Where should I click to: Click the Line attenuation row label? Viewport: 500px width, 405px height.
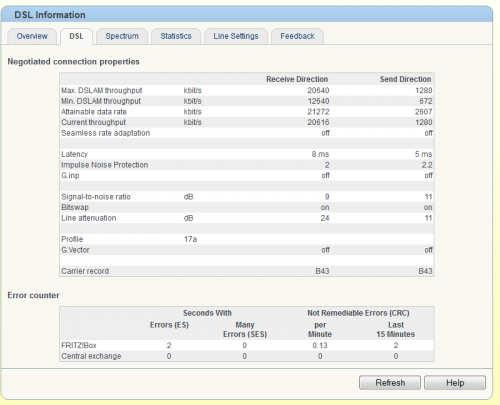[89, 218]
